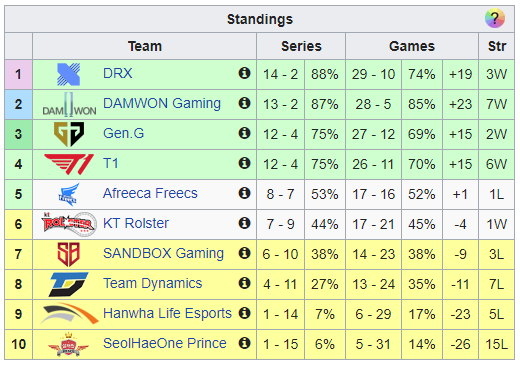
Task: Click the SANDBOX Gaming SB logo
Action: coord(69,254)
